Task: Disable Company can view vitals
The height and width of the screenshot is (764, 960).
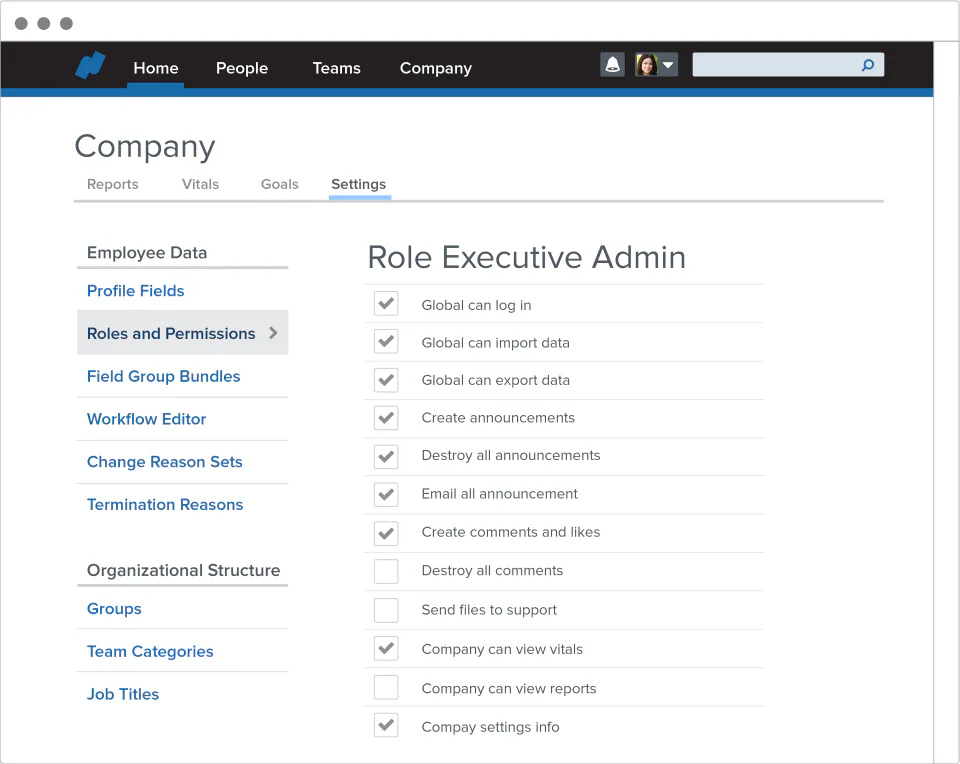Action: (386, 648)
